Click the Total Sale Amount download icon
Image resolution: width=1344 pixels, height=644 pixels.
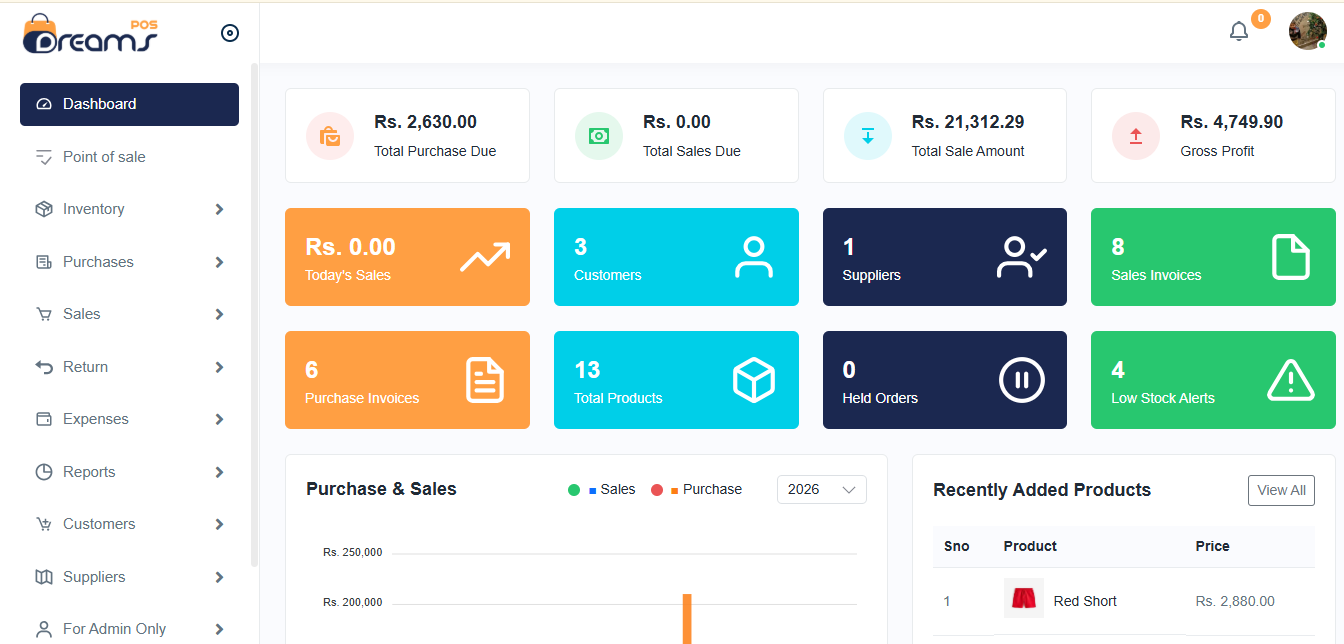pyautogui.click(x=868, y=135)
